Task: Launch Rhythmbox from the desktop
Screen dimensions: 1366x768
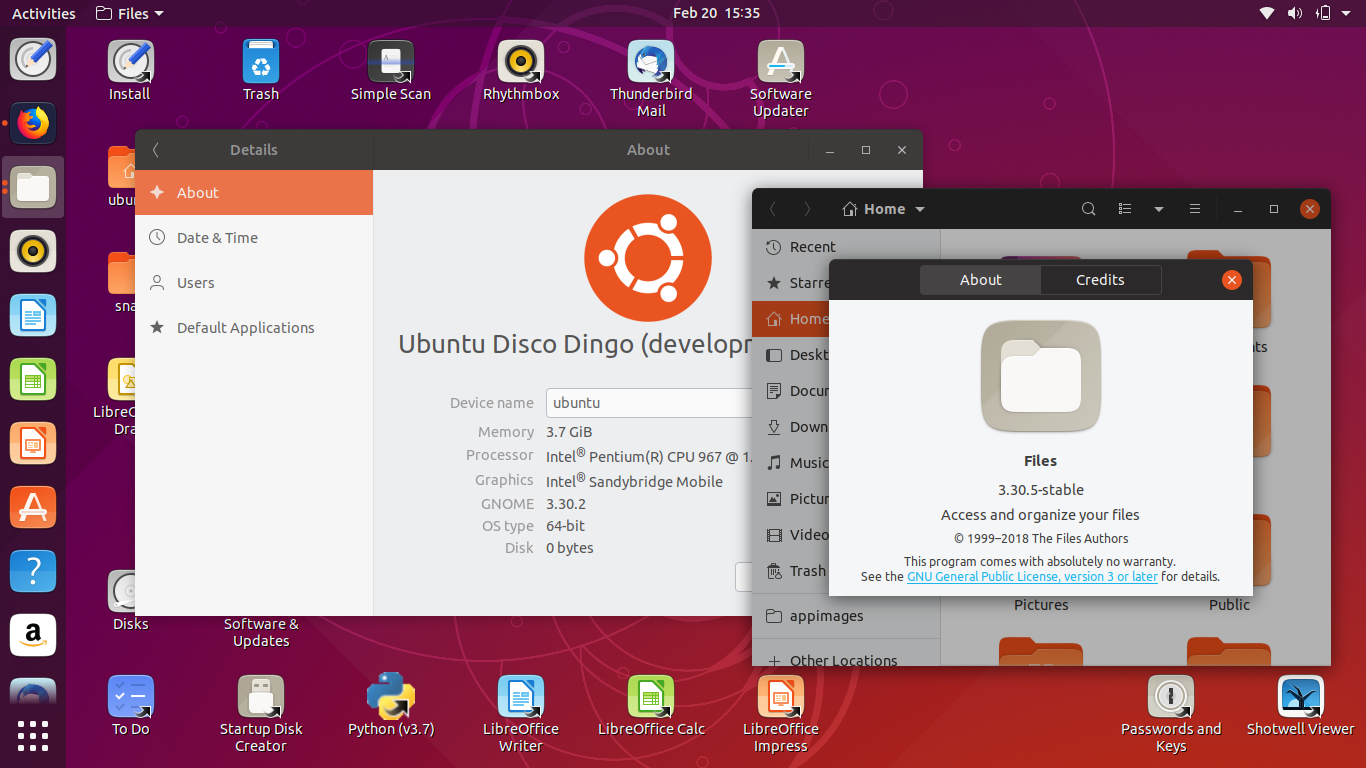Action: pyautogui.click(x=520, y=62)
